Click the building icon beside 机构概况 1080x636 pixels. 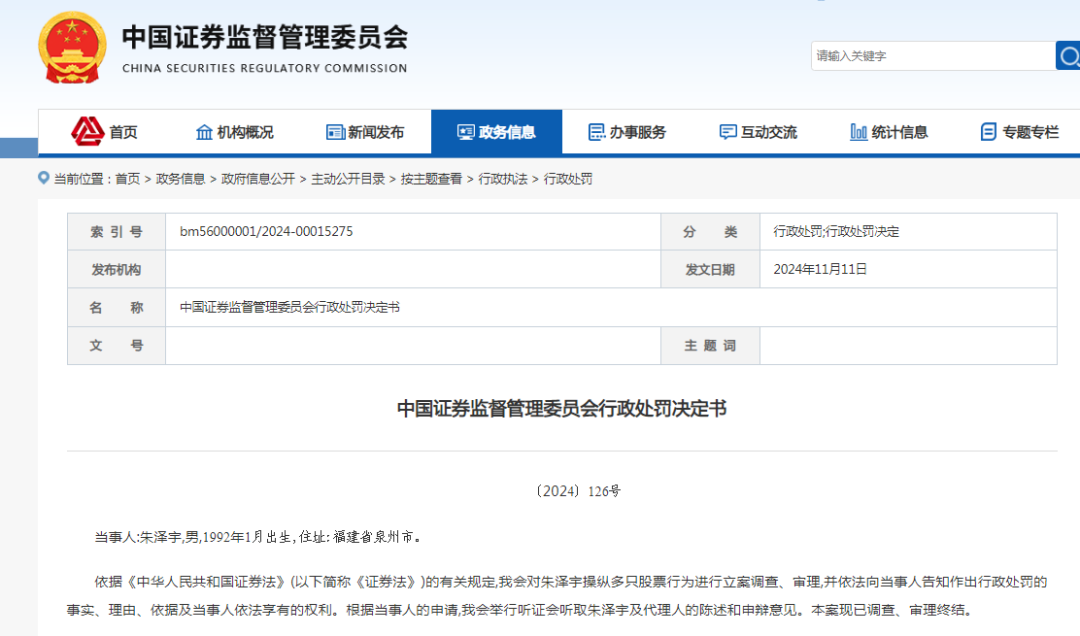click(204, 132)
